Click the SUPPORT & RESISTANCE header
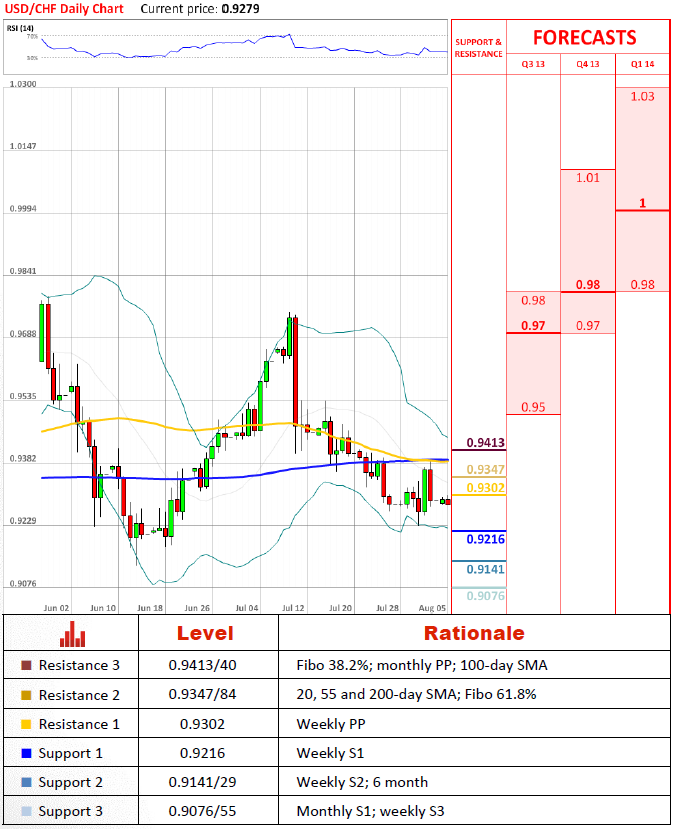Image resolution: width=674 pixels, height=829 pixels. tap(478, 48)
